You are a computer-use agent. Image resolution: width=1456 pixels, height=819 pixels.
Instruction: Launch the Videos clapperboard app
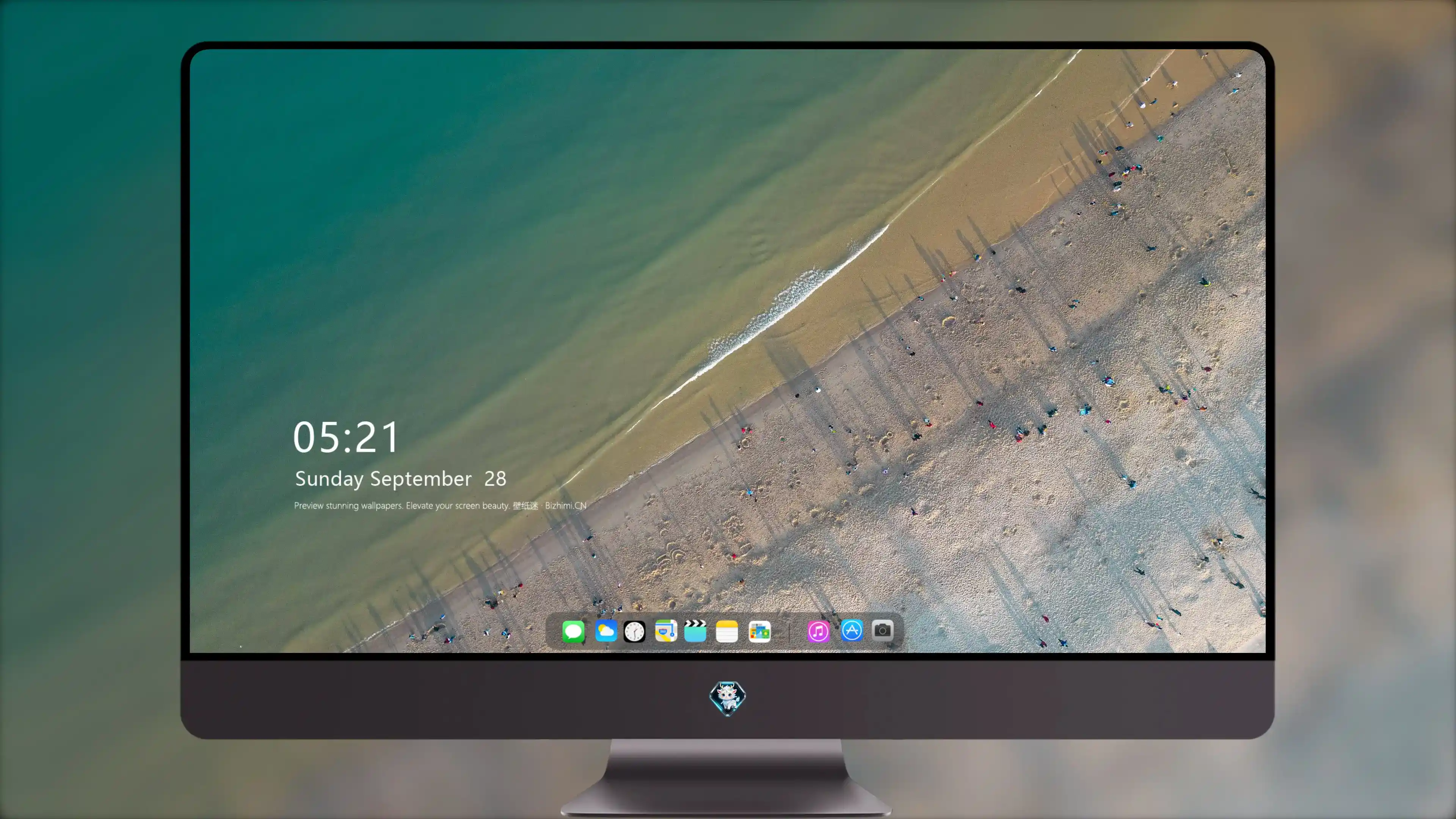(x=695, y=631)
